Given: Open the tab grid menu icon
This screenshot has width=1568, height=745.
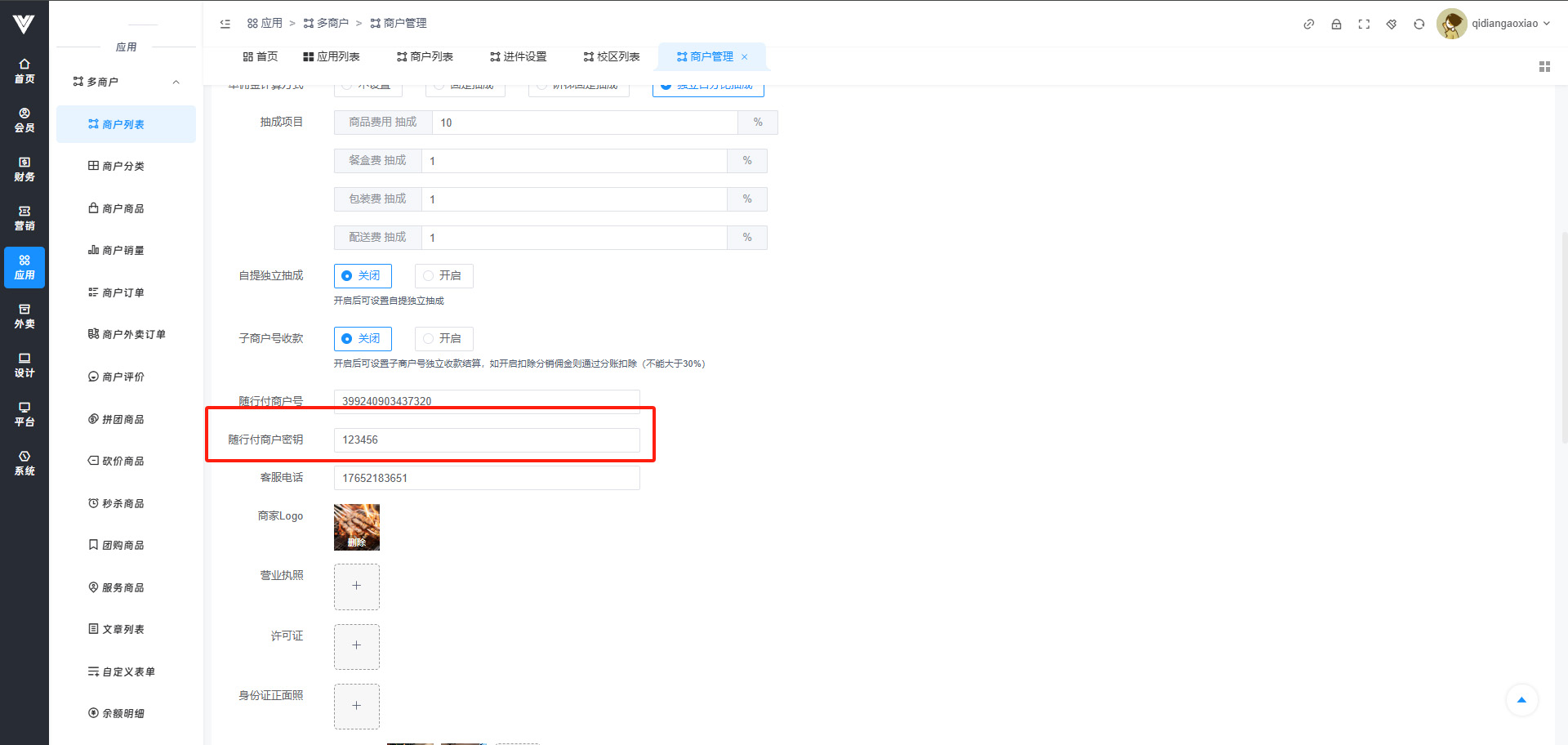Looking at the screenshot, I should click(x=1544, y=67).
